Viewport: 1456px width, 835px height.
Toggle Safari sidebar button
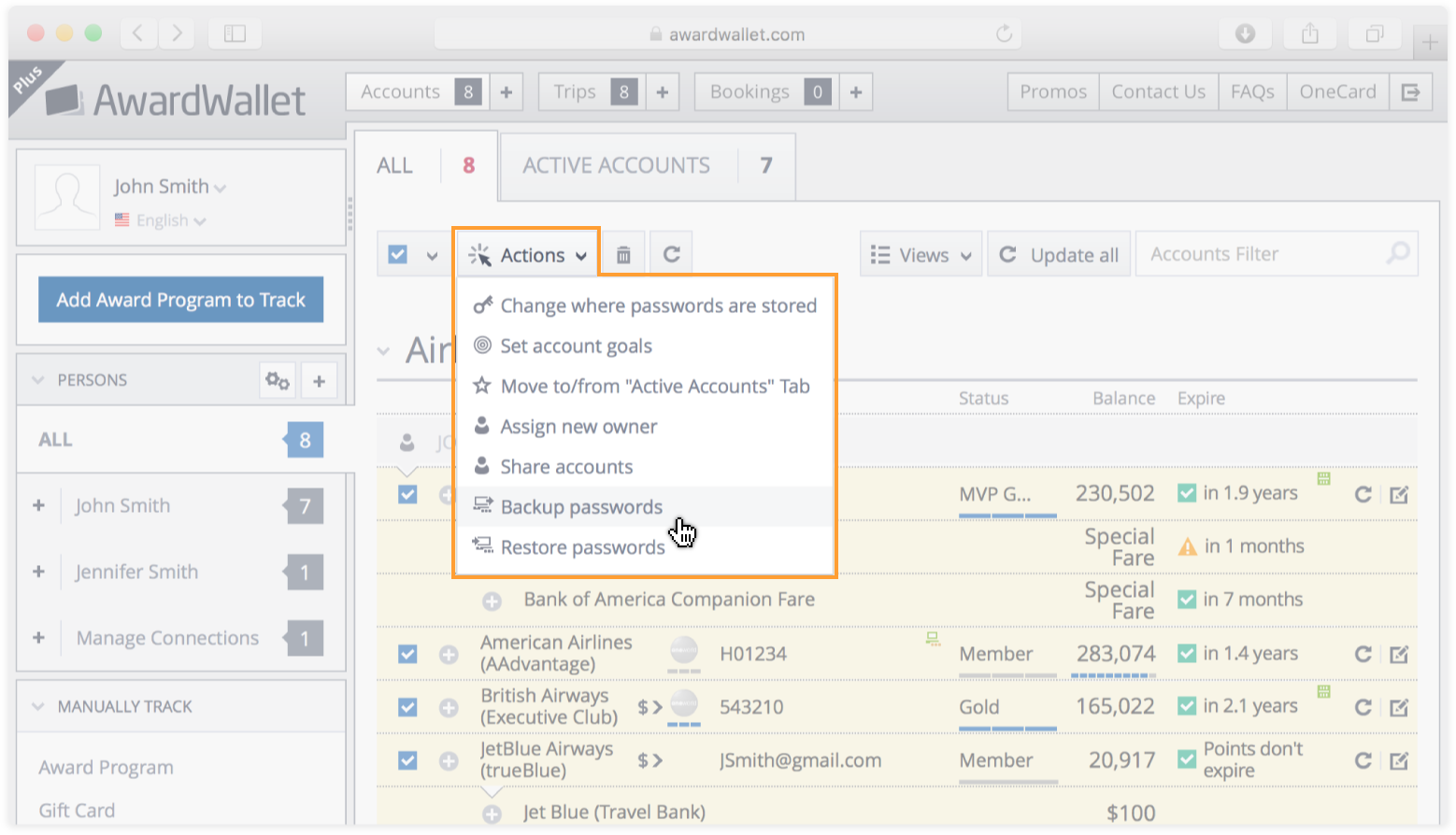pyautogui.click(x=235, y=34)
